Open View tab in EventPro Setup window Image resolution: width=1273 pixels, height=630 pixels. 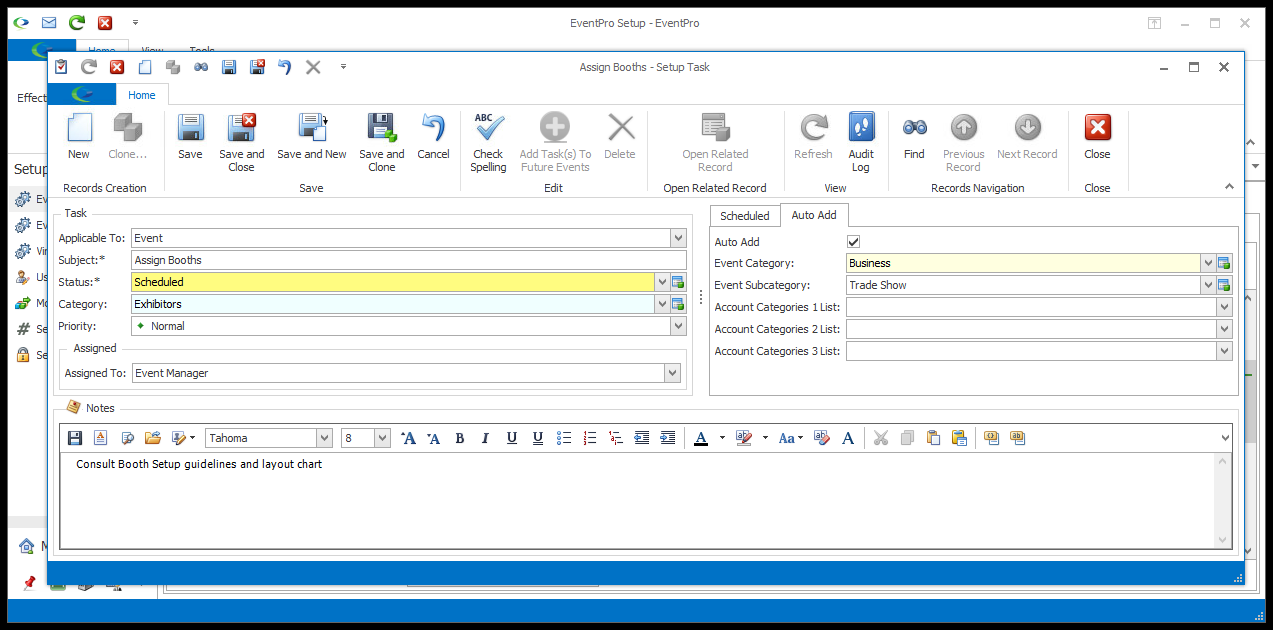click(x=152, y=50)
